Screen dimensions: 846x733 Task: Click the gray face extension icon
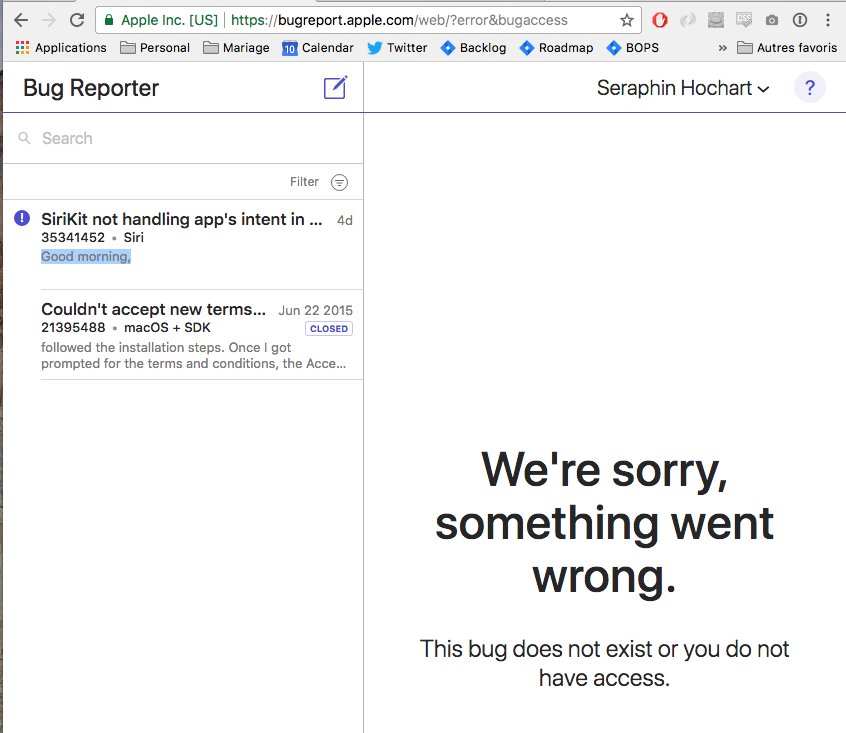(716, 20)
